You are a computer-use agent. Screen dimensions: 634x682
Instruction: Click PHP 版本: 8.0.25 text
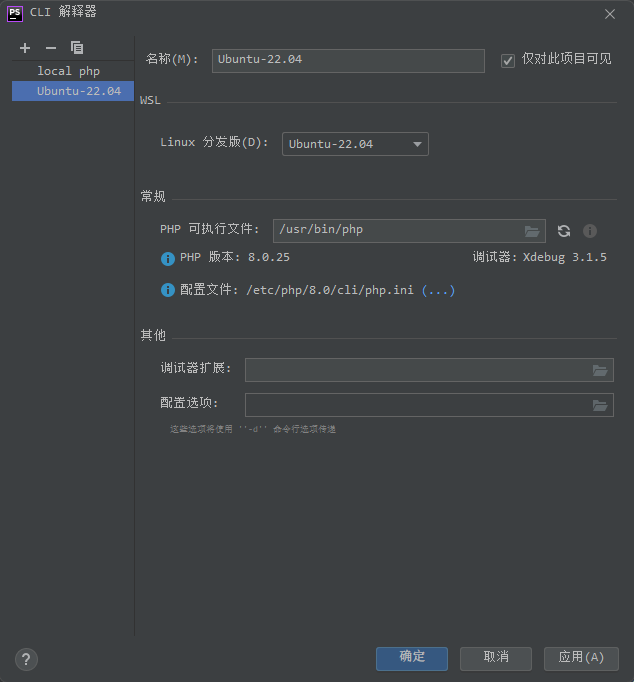pyautogui.click(x=235, y=257)
